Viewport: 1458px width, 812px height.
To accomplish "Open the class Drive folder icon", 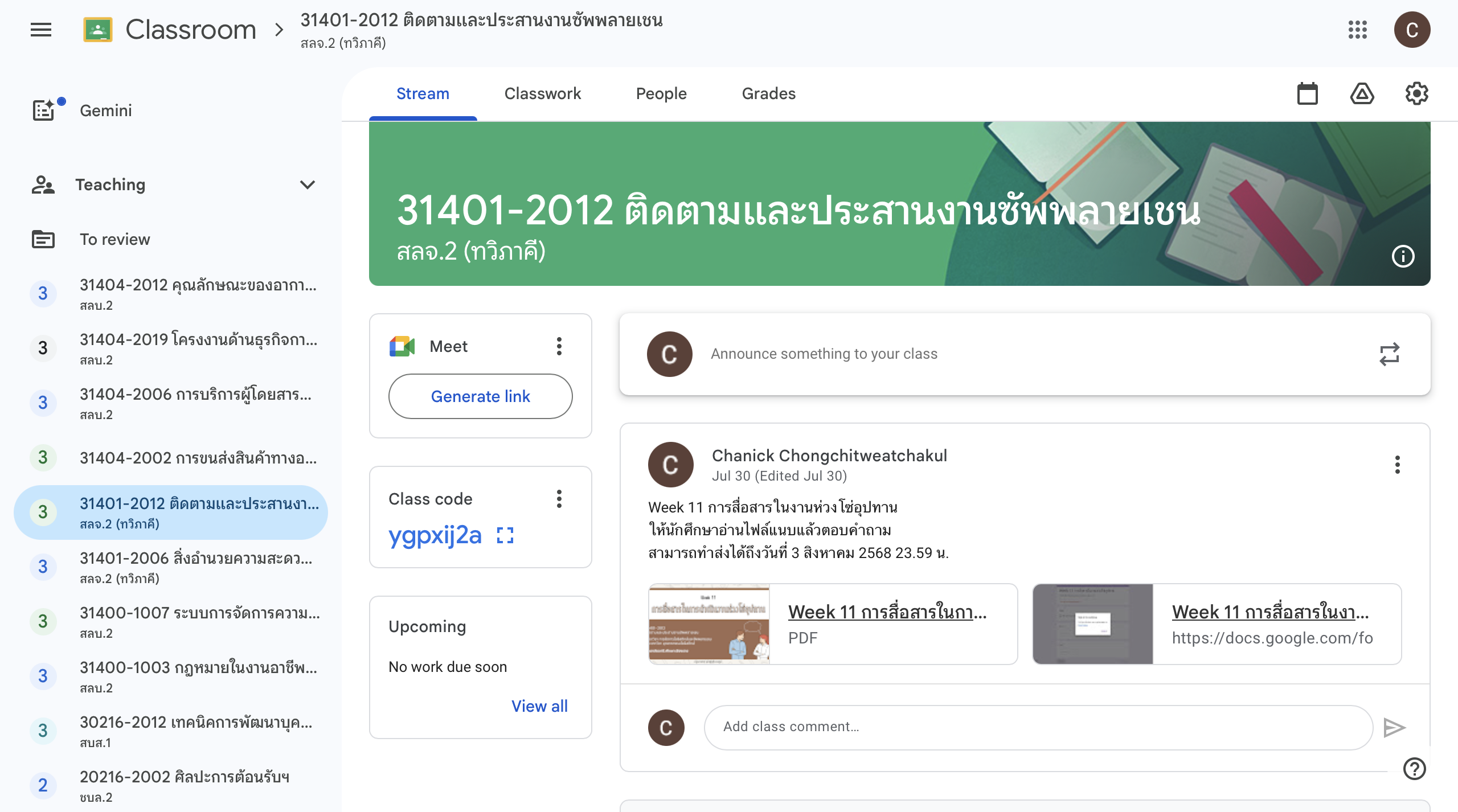I will pyautogui.click(x=1362, y=94).
